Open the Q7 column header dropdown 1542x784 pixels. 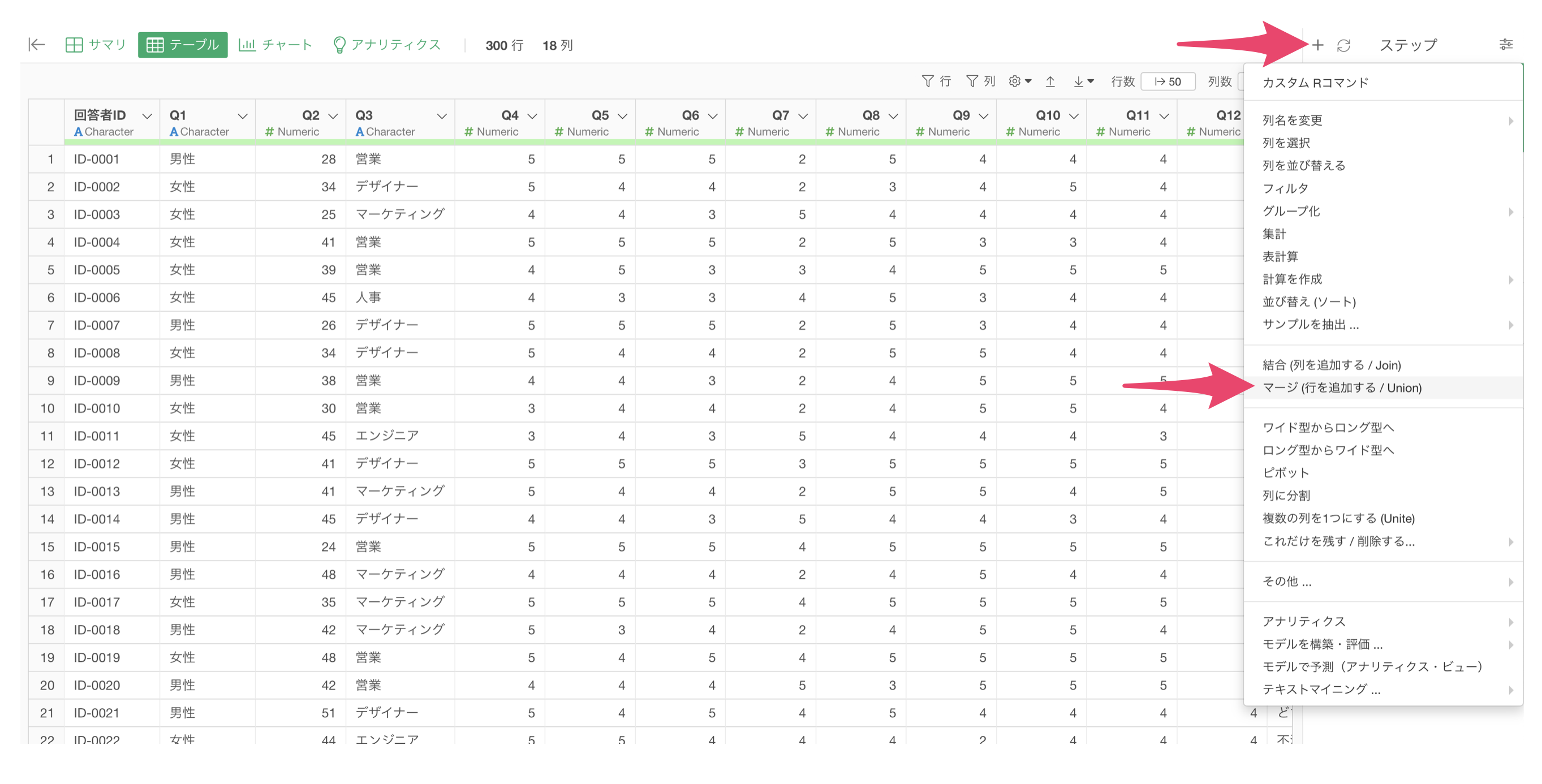[x=803, y=115]
